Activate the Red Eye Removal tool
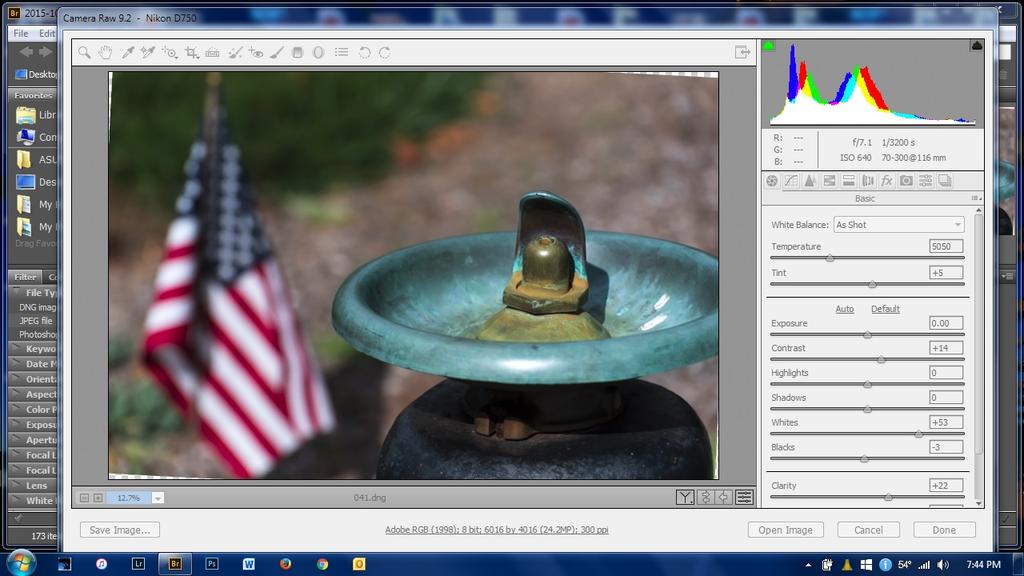 click(x=256, y=52)
